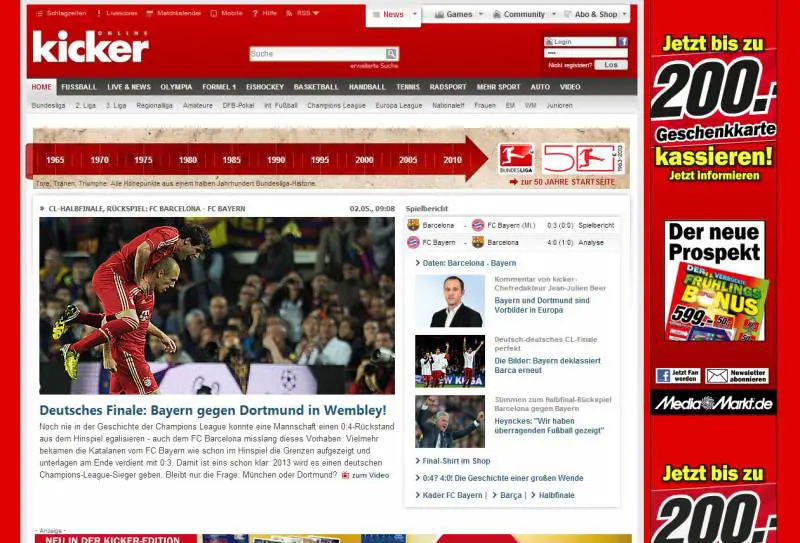Open headline Deutsches Finale: Bayern gegen Dortmund
Viewport: 800px width, 543px height.
[213, 410]
